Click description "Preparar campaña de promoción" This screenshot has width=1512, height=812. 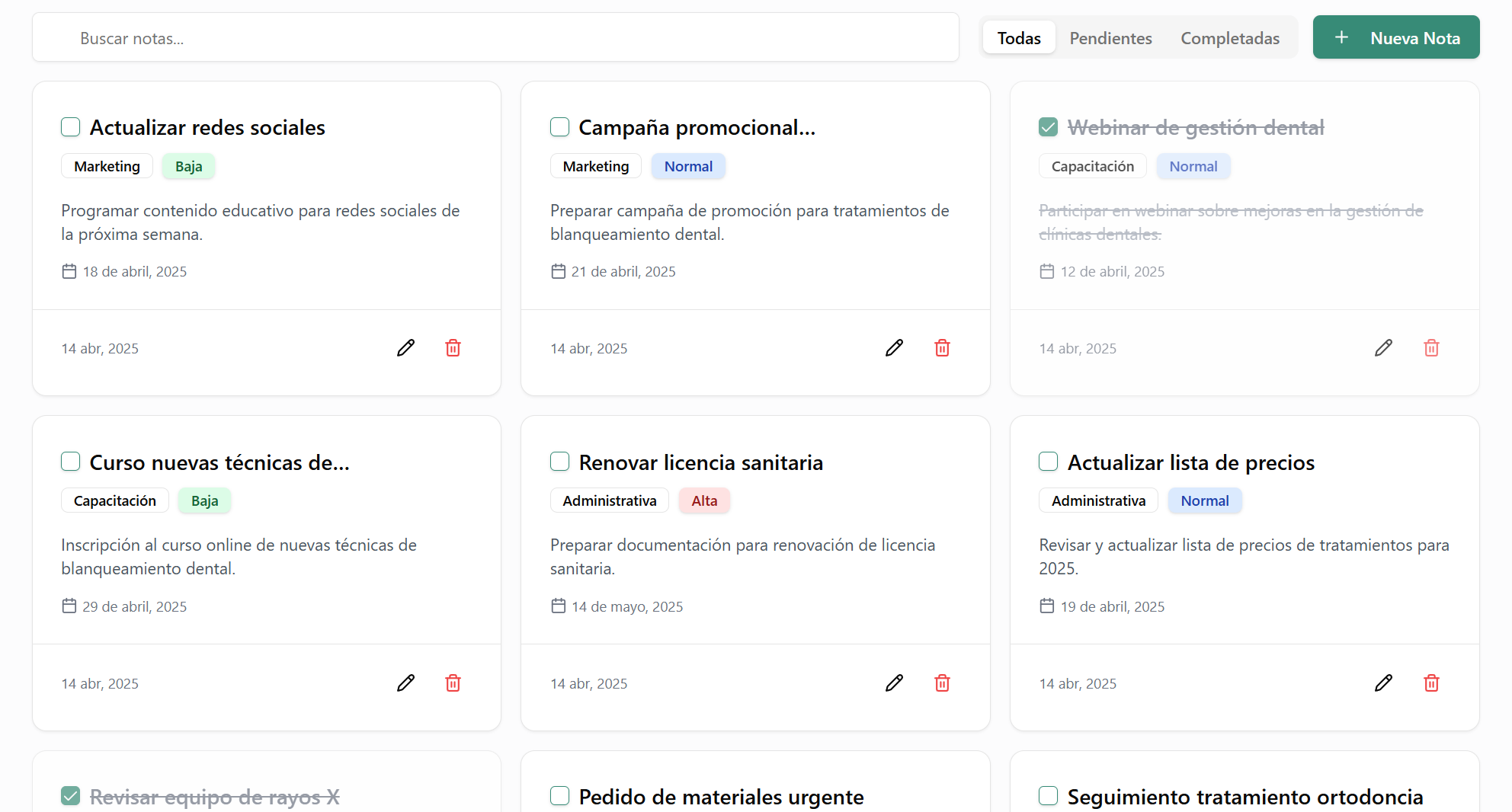(750, 222)
